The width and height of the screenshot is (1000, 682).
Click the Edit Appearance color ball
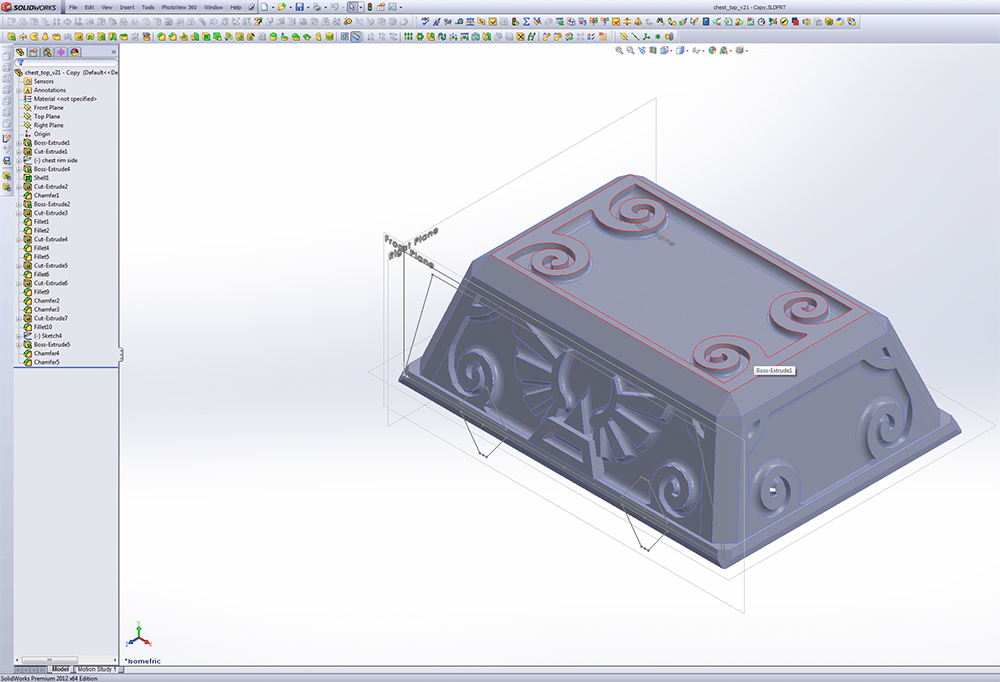coord(712,50)
